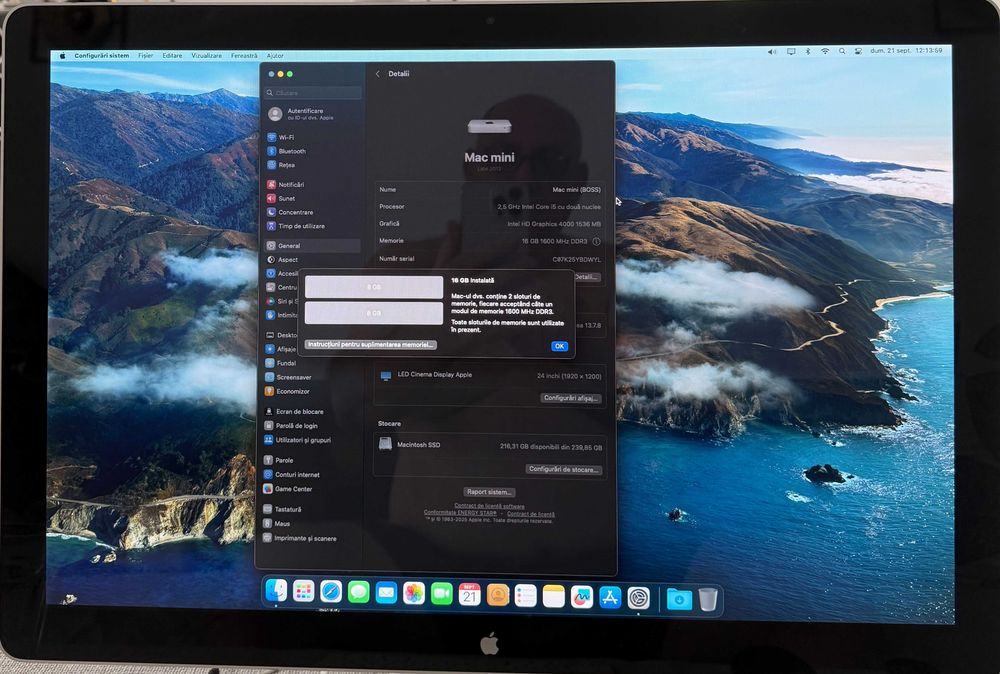Image resolution: width=1000 pixels, height=674 pixels.
Task: Open Notes from the Dock
Action: click(554, 596)
